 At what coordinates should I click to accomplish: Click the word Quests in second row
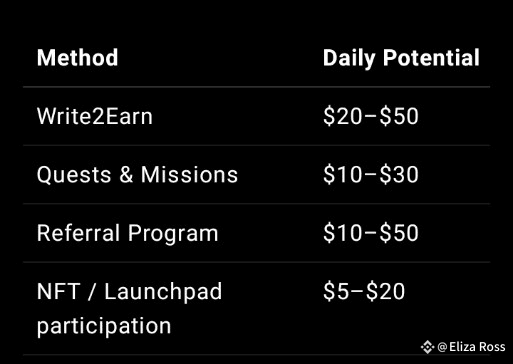point(74,175)
